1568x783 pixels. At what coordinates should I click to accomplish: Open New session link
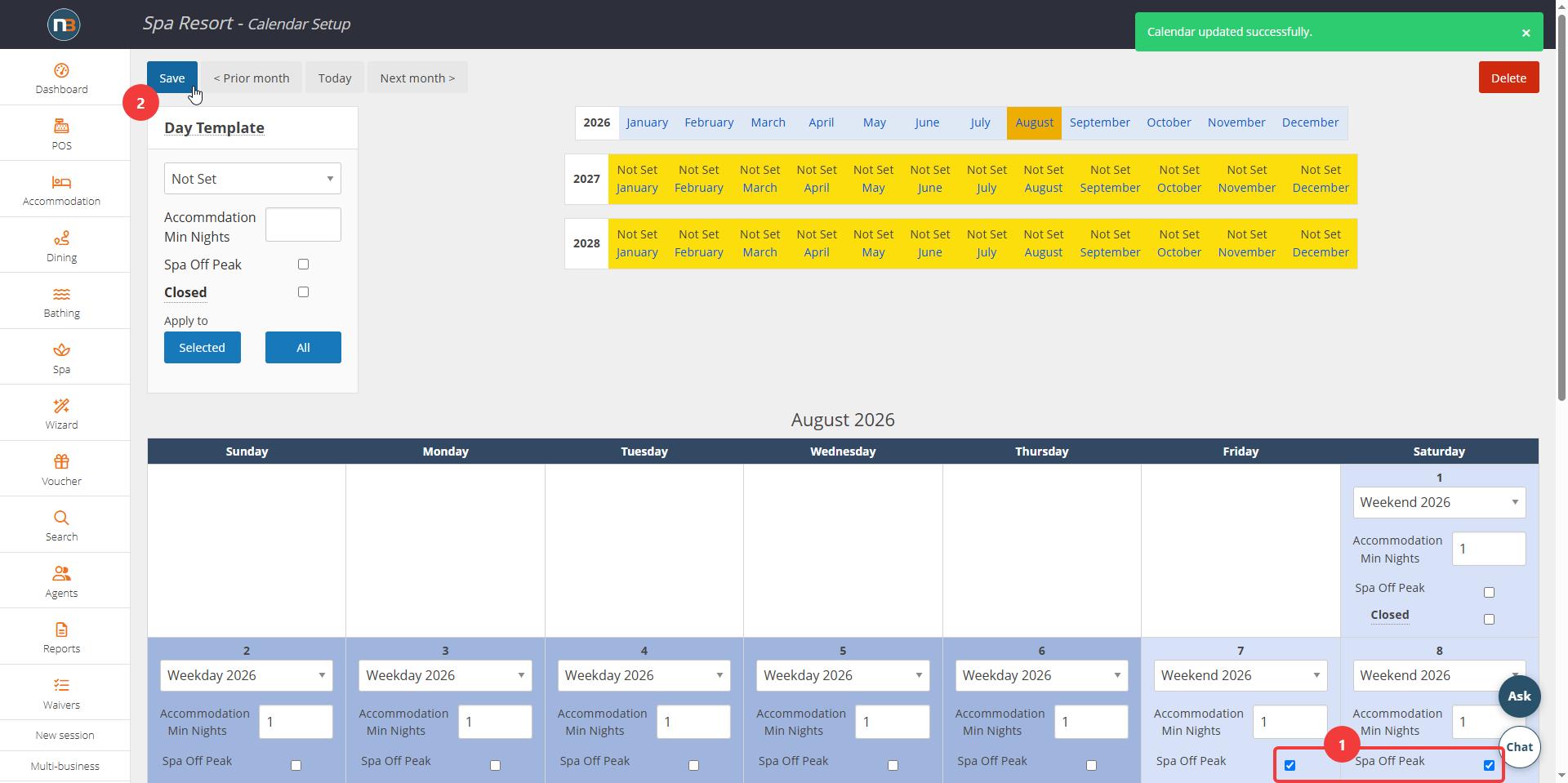[x=65, y=736]
